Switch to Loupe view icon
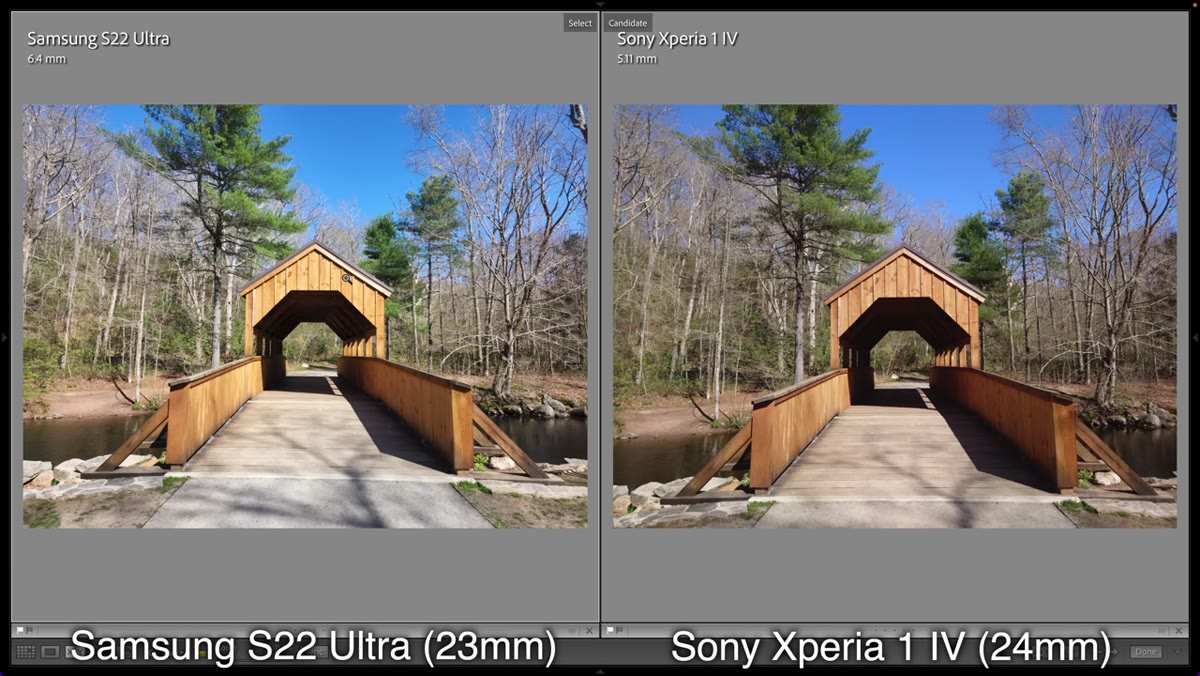This screenshot has width=1200, height=676. click(x=50, y=652)
